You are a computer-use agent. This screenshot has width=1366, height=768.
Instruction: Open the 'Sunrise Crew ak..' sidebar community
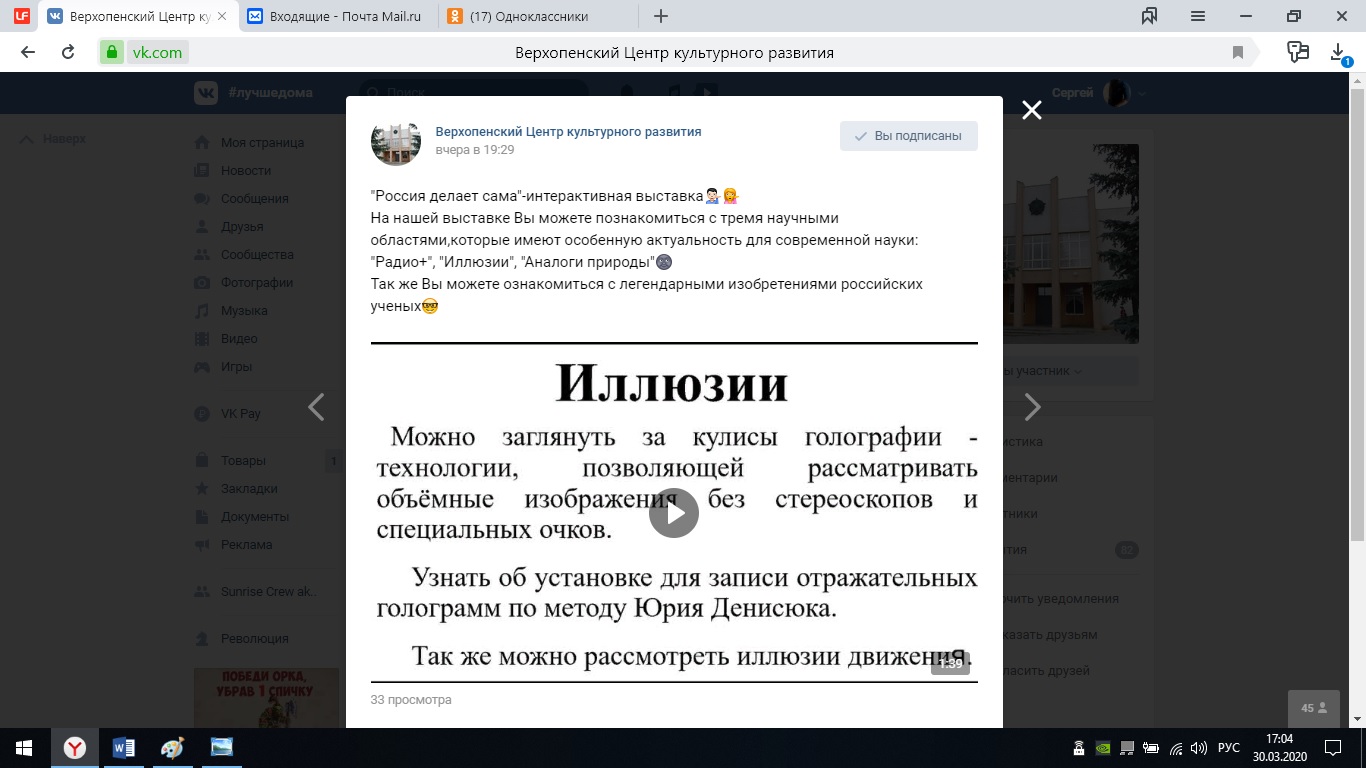coord(267,592)
